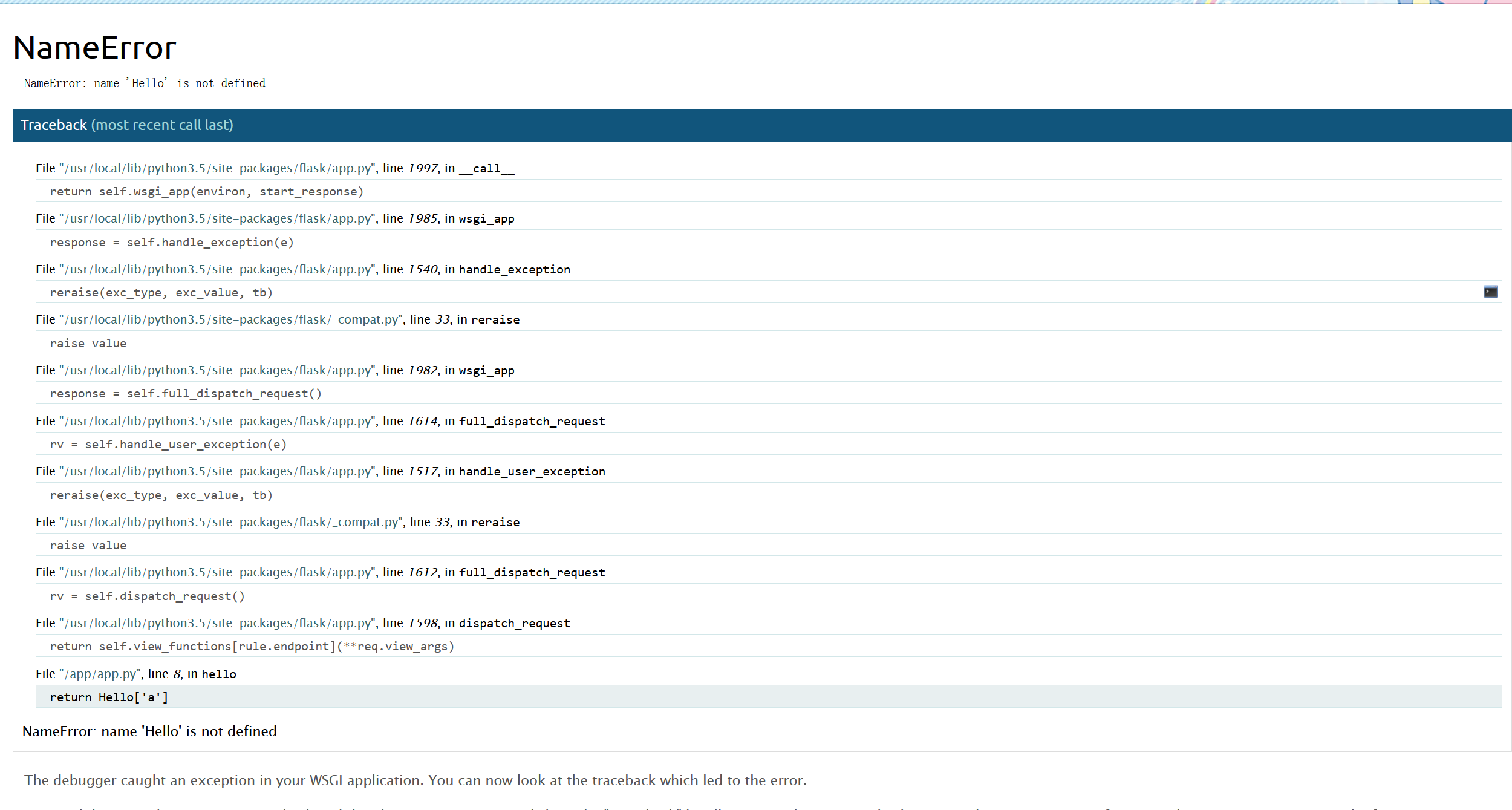Viewport: 1512px width, 810px height.
Task: Expand source line 'return self.wsgi_app(environ, start_response)'
Action: pyautogui.click(x=206, y=192)
